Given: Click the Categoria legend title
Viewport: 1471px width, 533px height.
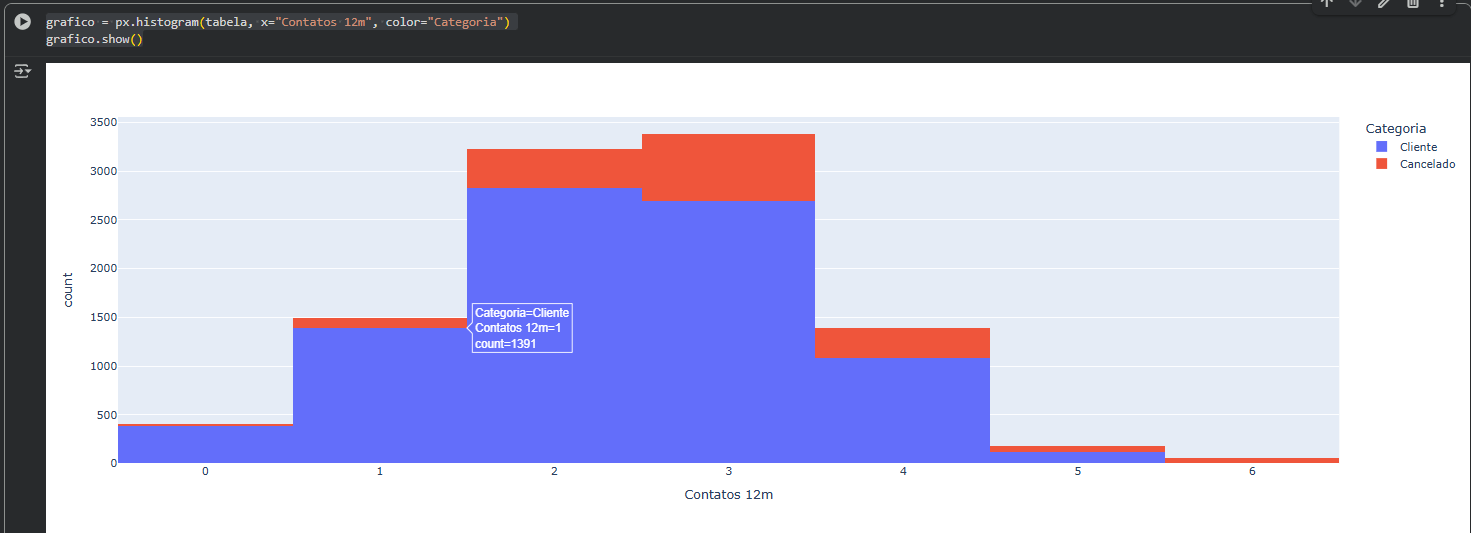Looking at the screenshot, I should tap(1396, 129).
